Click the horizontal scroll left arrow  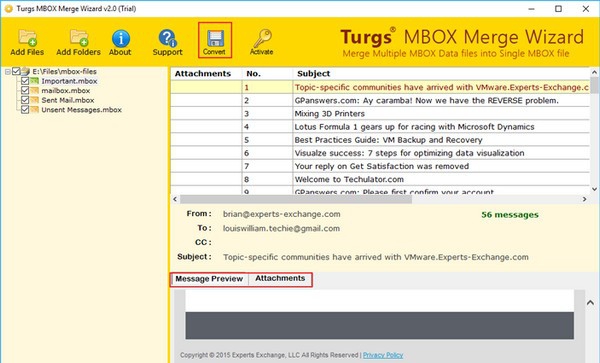point(175,199)
